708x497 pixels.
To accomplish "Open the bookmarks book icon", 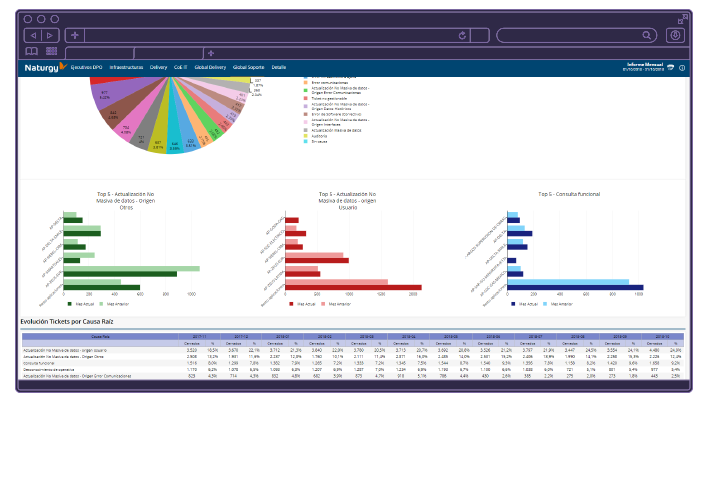I will tap(32, 51).
